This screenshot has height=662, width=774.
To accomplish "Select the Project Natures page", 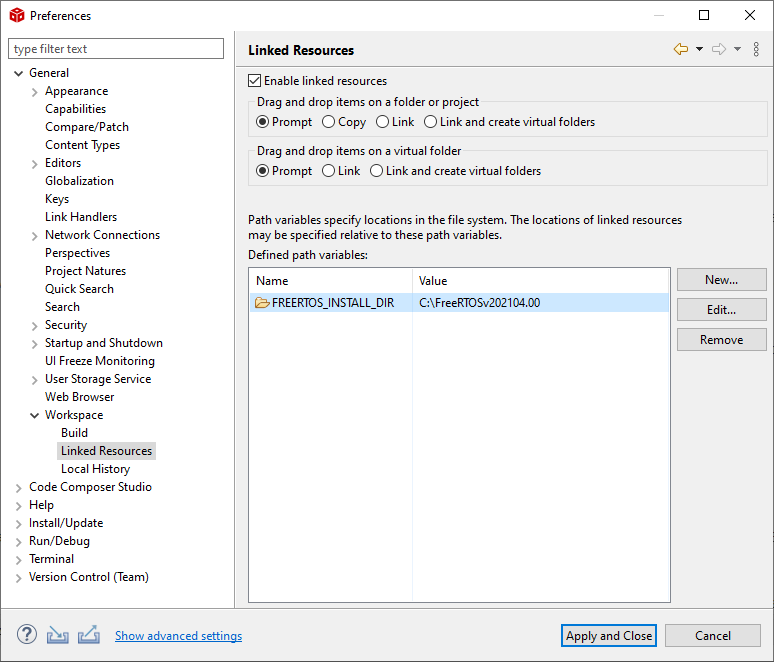I will tap(85, 271).
